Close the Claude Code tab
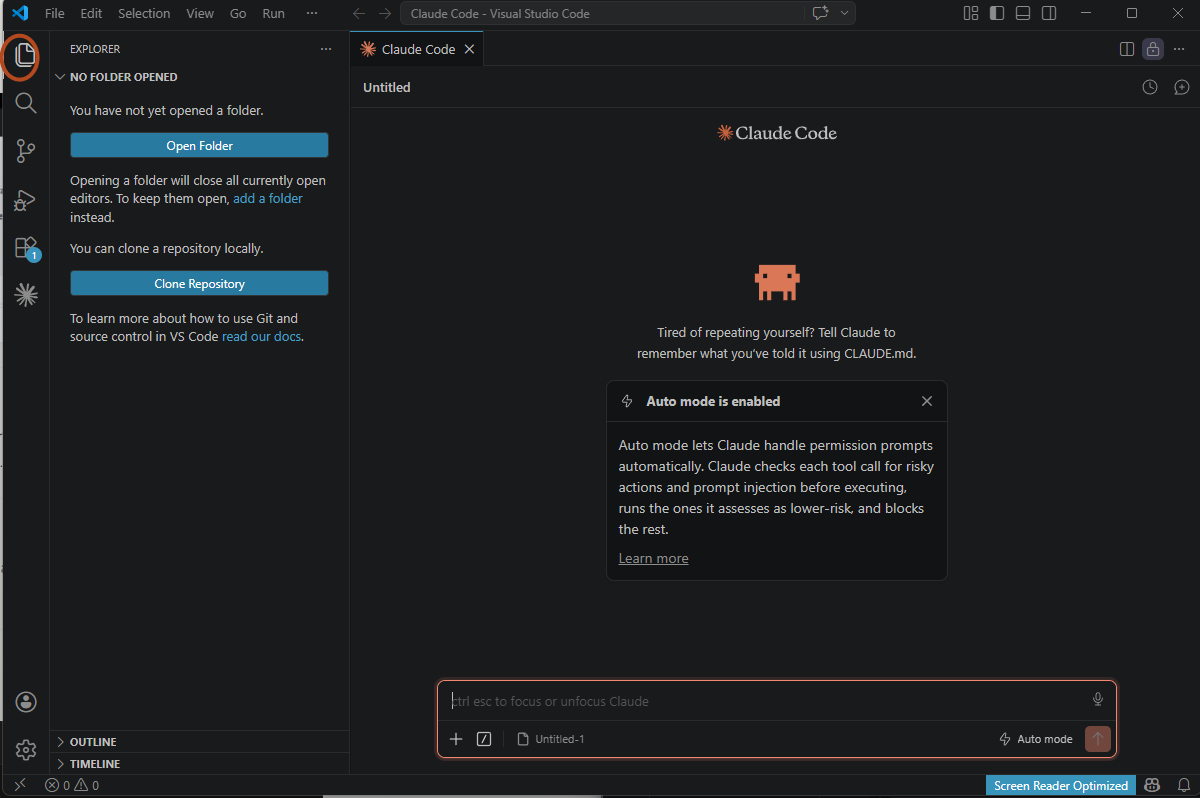Viewport: 1200px width, 798px height. [469, 49]
